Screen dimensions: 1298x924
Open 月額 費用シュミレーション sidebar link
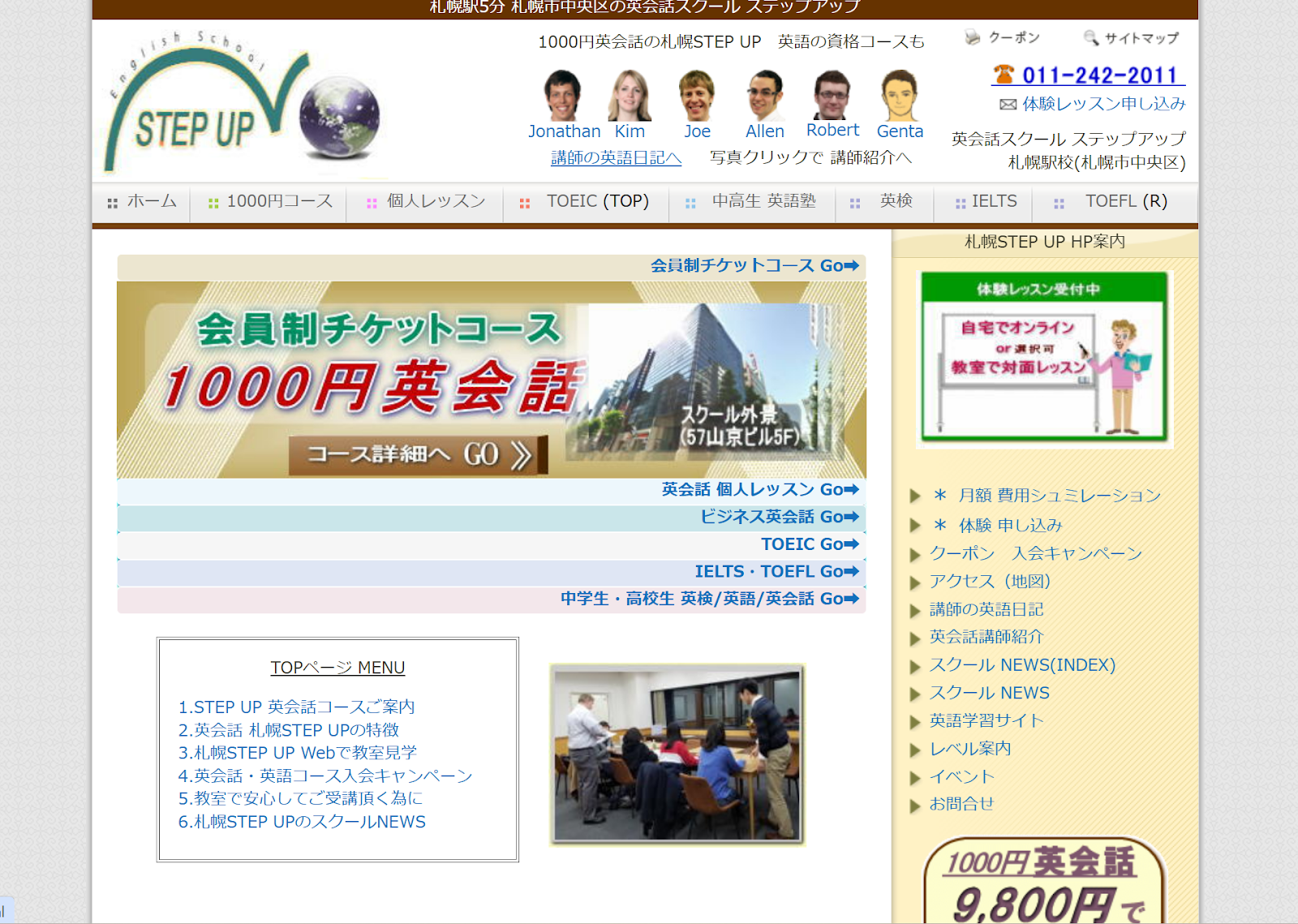point(1059,495)
